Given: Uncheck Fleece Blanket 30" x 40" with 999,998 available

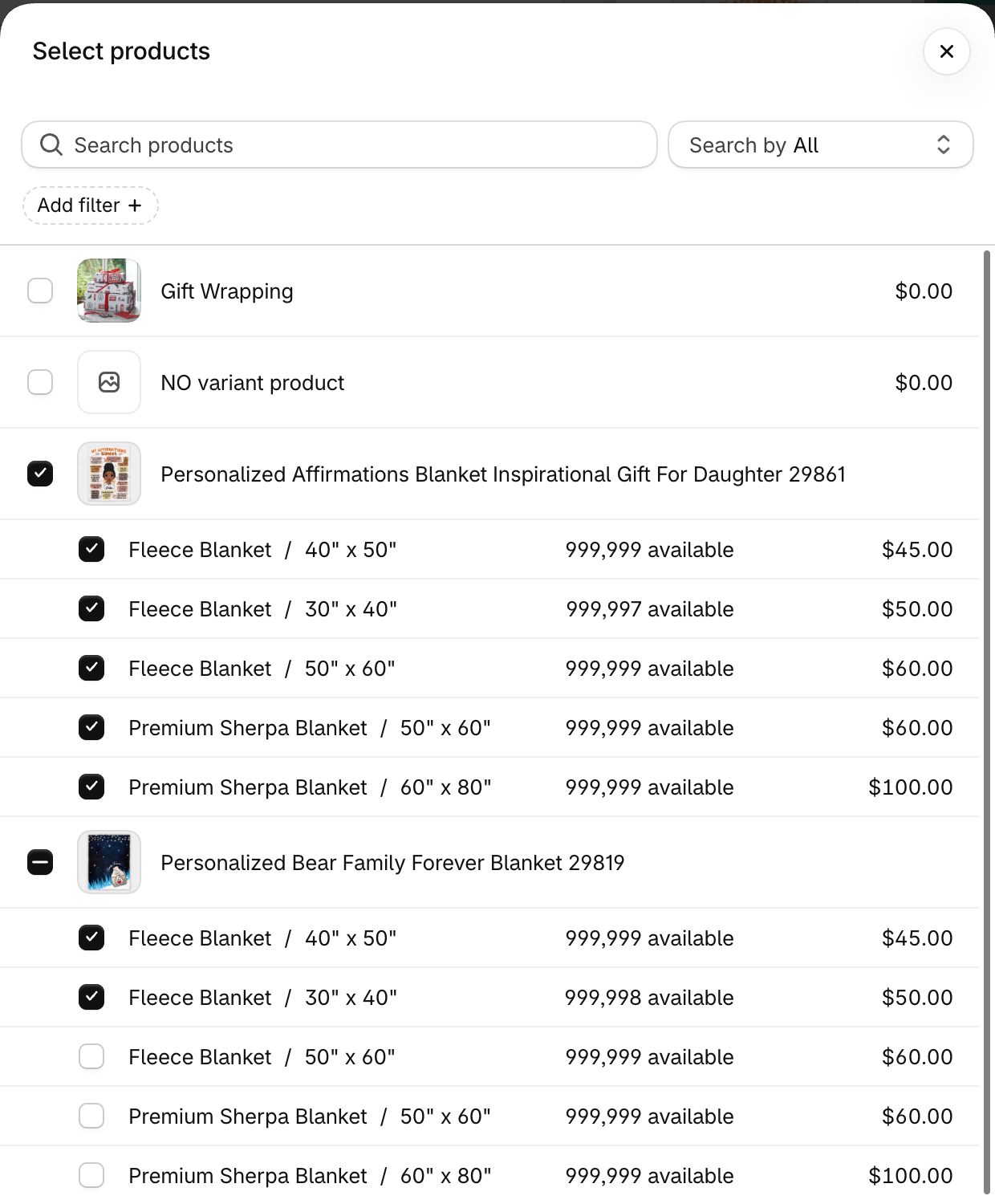Looking at the screenshot, I should [x=91, y=997].
